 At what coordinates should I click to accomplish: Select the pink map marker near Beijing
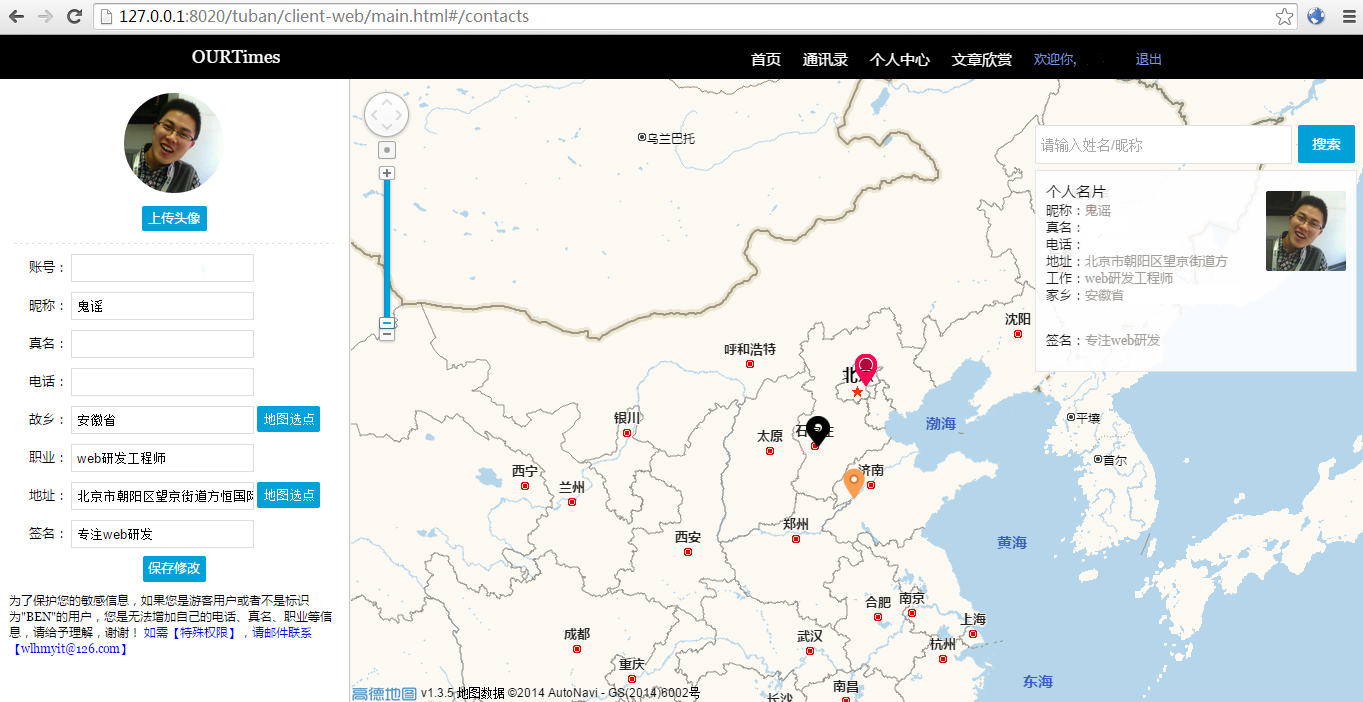click(x=865, y=369)
